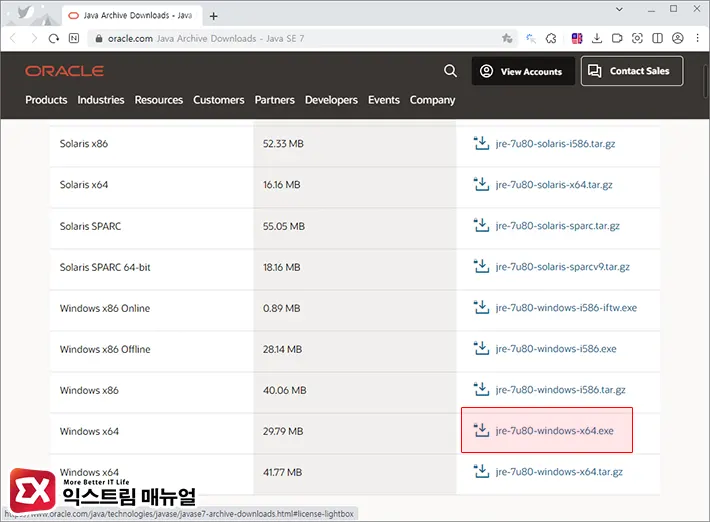Click the browser downloads icon in toolbar

coord(597,38)
